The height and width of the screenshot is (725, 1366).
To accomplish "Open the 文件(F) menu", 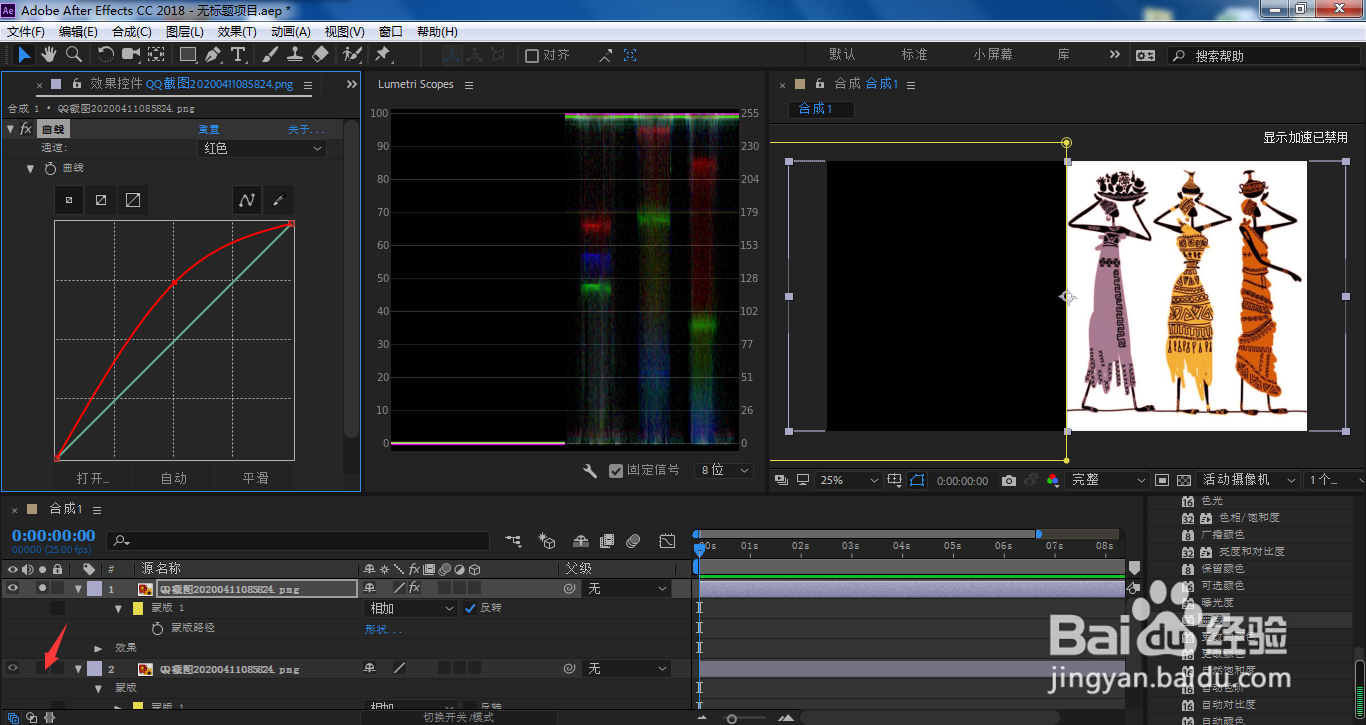I will [26, 32].
